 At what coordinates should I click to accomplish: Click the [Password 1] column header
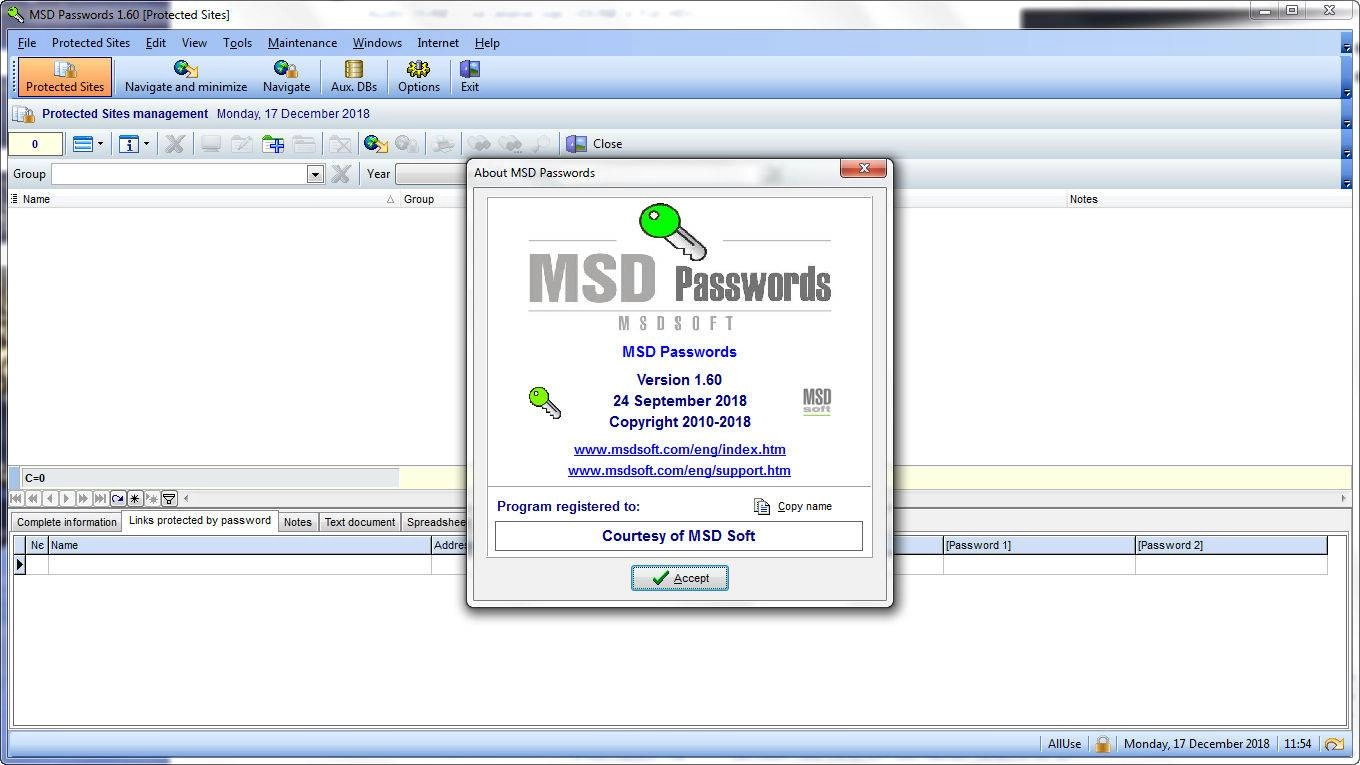pyautogui.click(x=1038, y=545)
